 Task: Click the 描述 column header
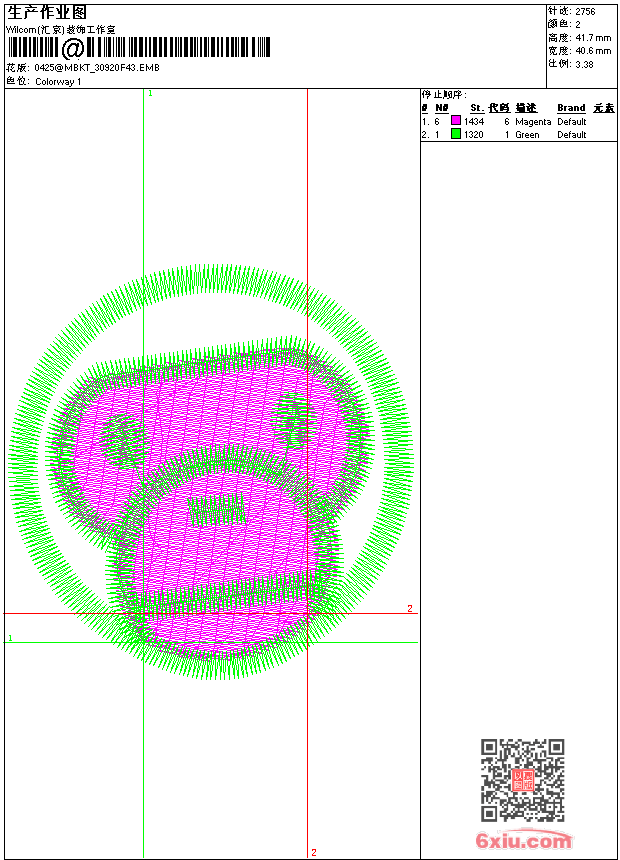pyautogui.click(x=526, y=108)
